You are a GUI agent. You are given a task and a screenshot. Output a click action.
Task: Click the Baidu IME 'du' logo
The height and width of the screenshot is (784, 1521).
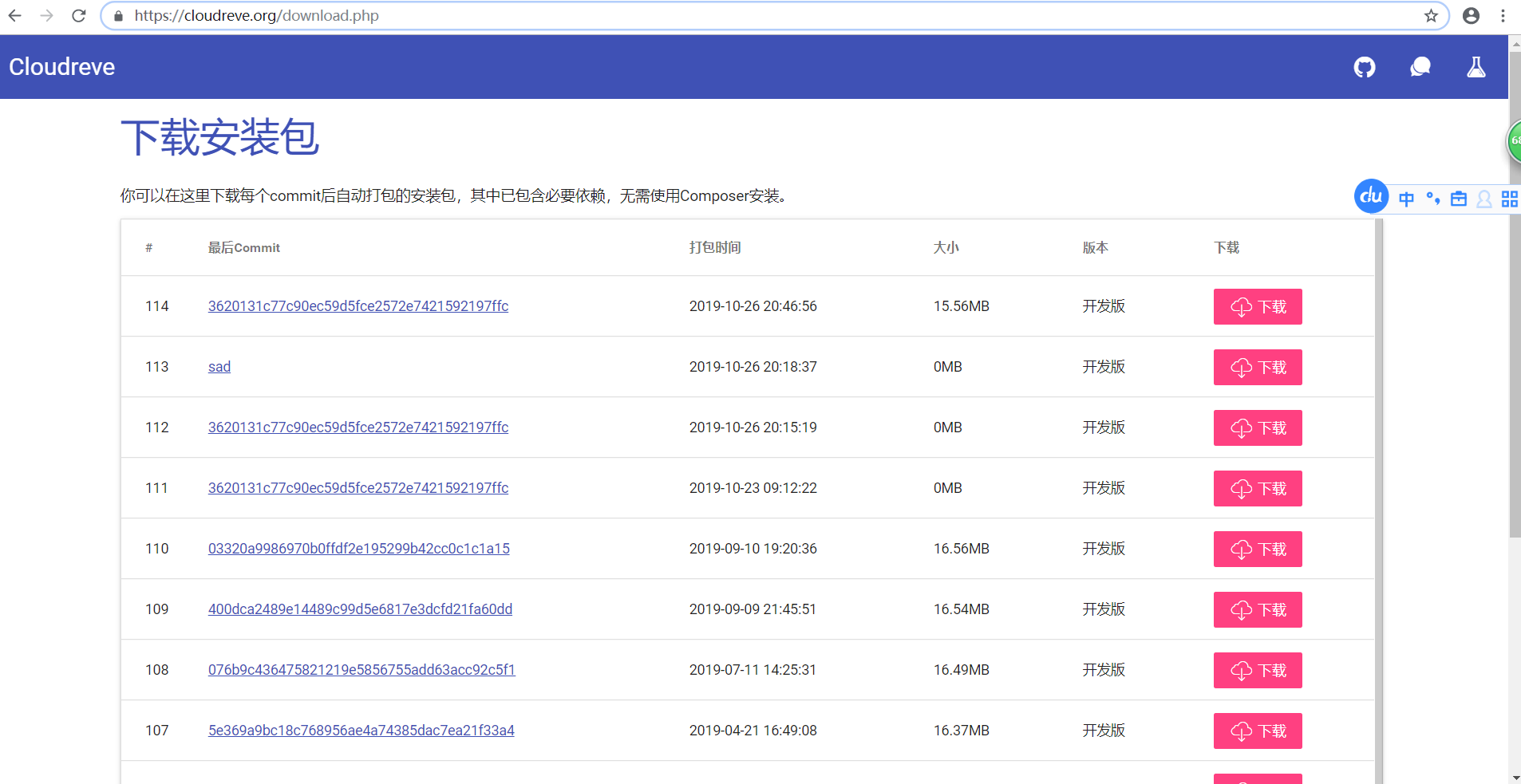[x=1370, y=196]
